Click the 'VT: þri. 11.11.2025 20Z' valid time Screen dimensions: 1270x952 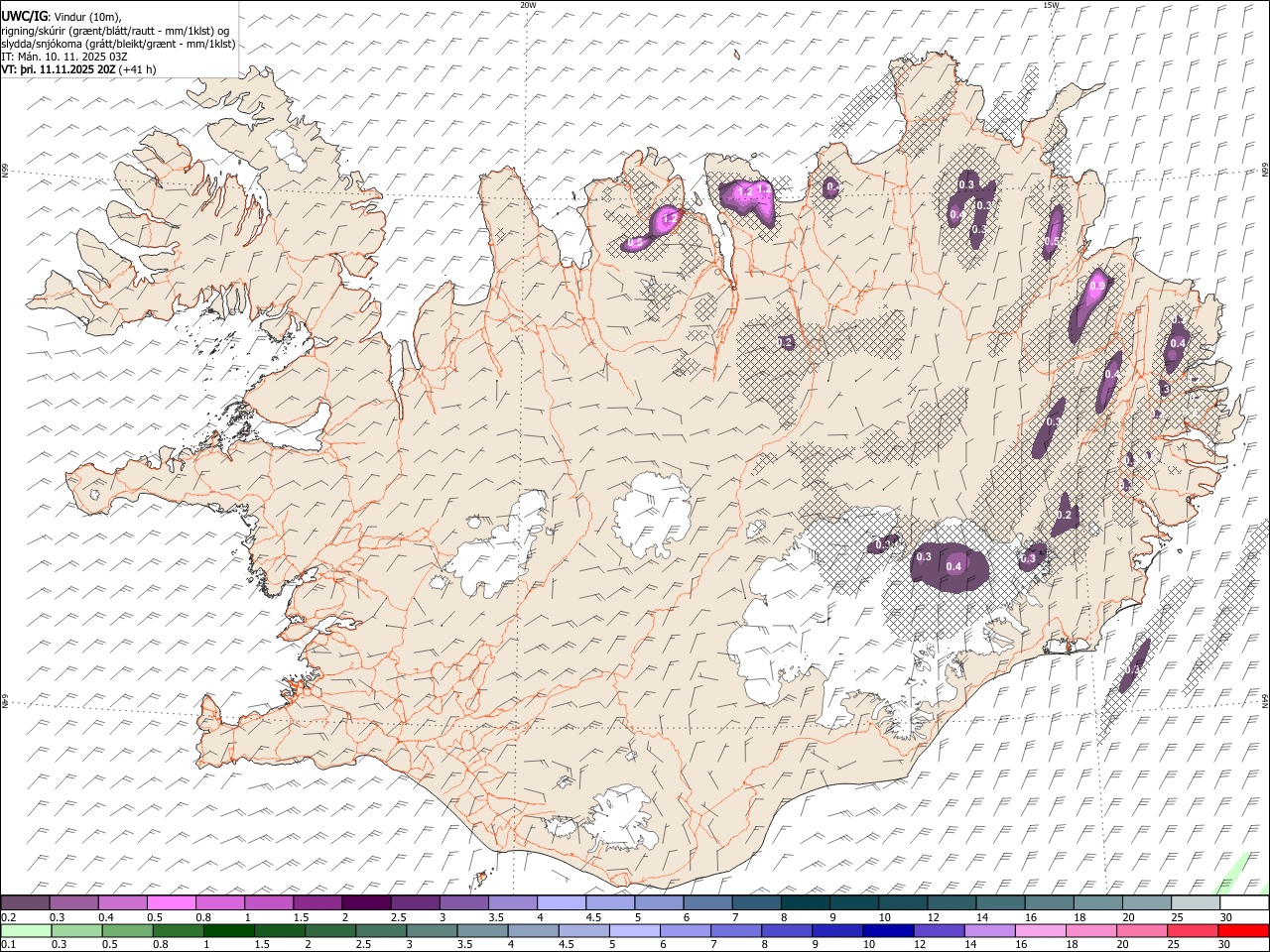tap(59, 69)
